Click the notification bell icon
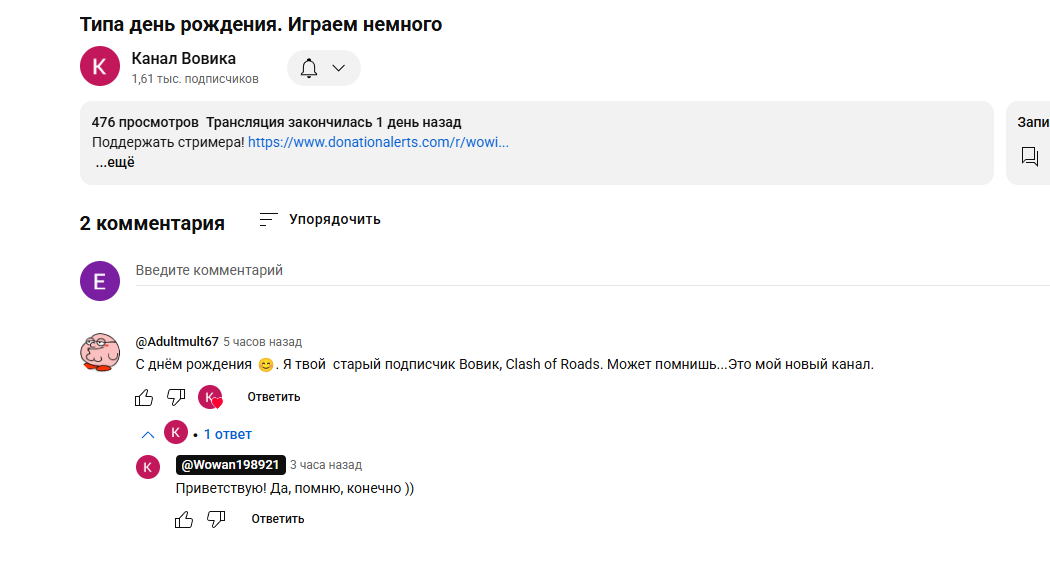The height and width of the screenshot is (564, 1050). [309, 68]
